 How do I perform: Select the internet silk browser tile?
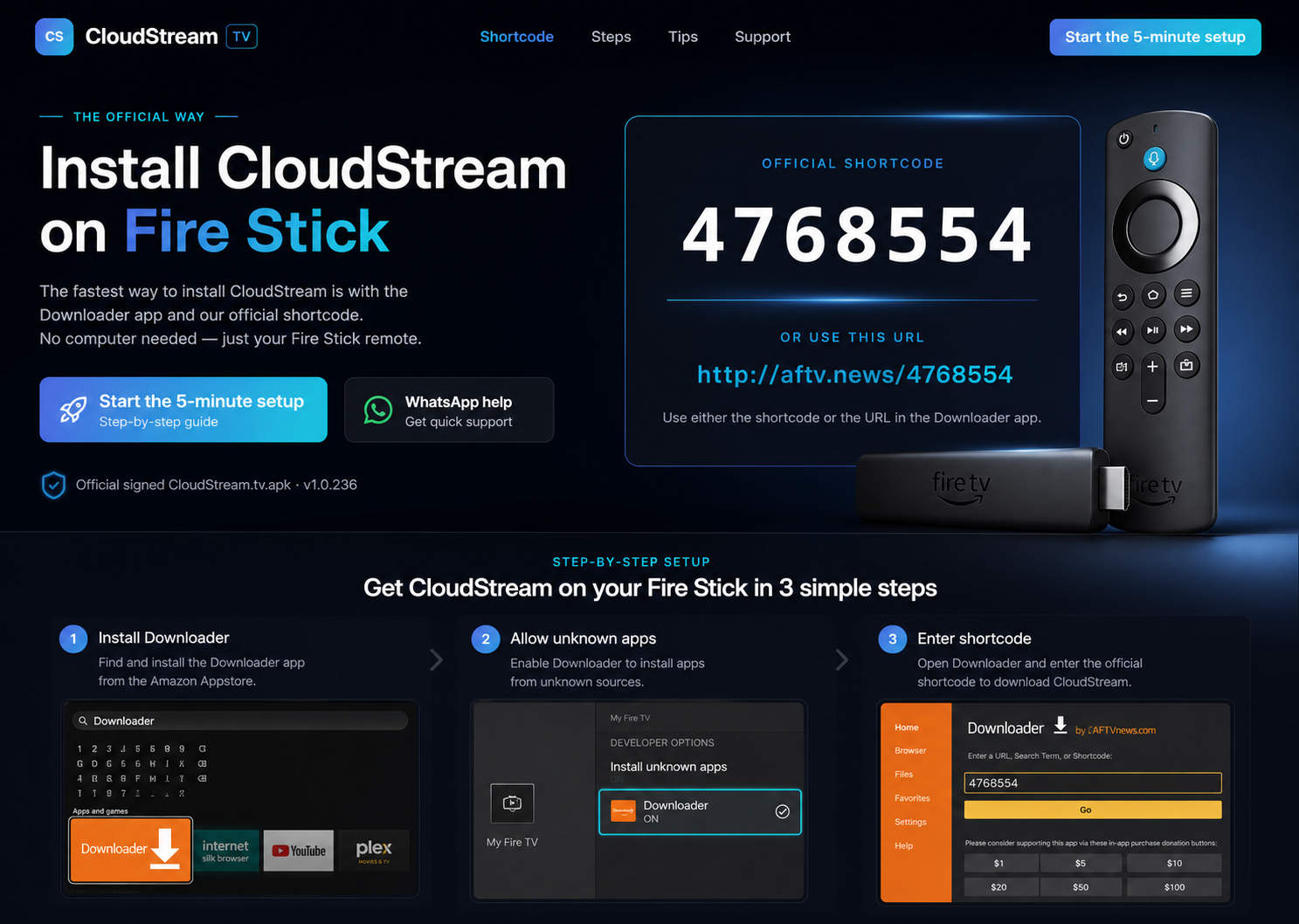coord(226,851)
